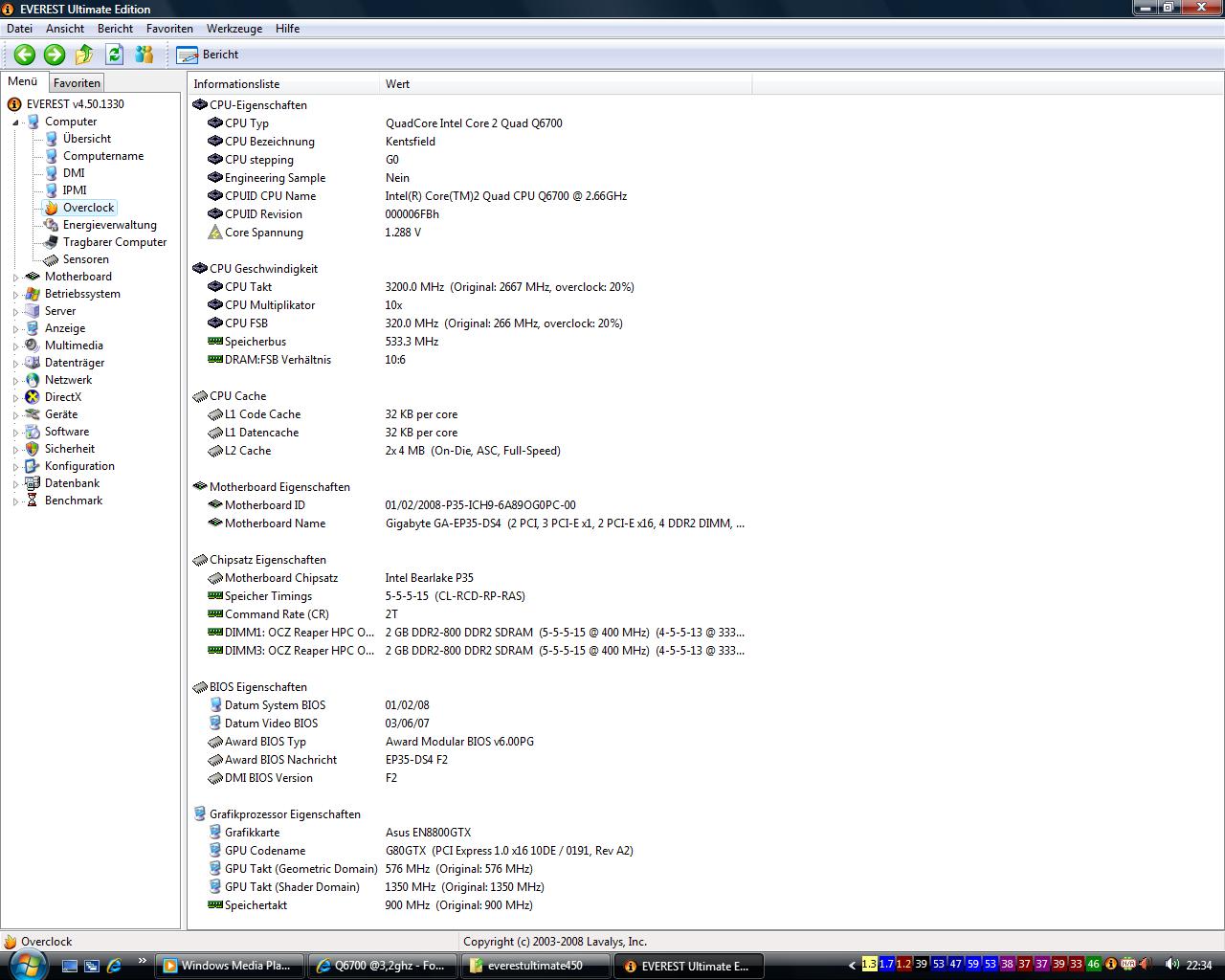This screenshot has height=980, width=1225.
Task: Select the Award BIOS Nachricht row
Action: pyautogui.click(x=471, y=760)
